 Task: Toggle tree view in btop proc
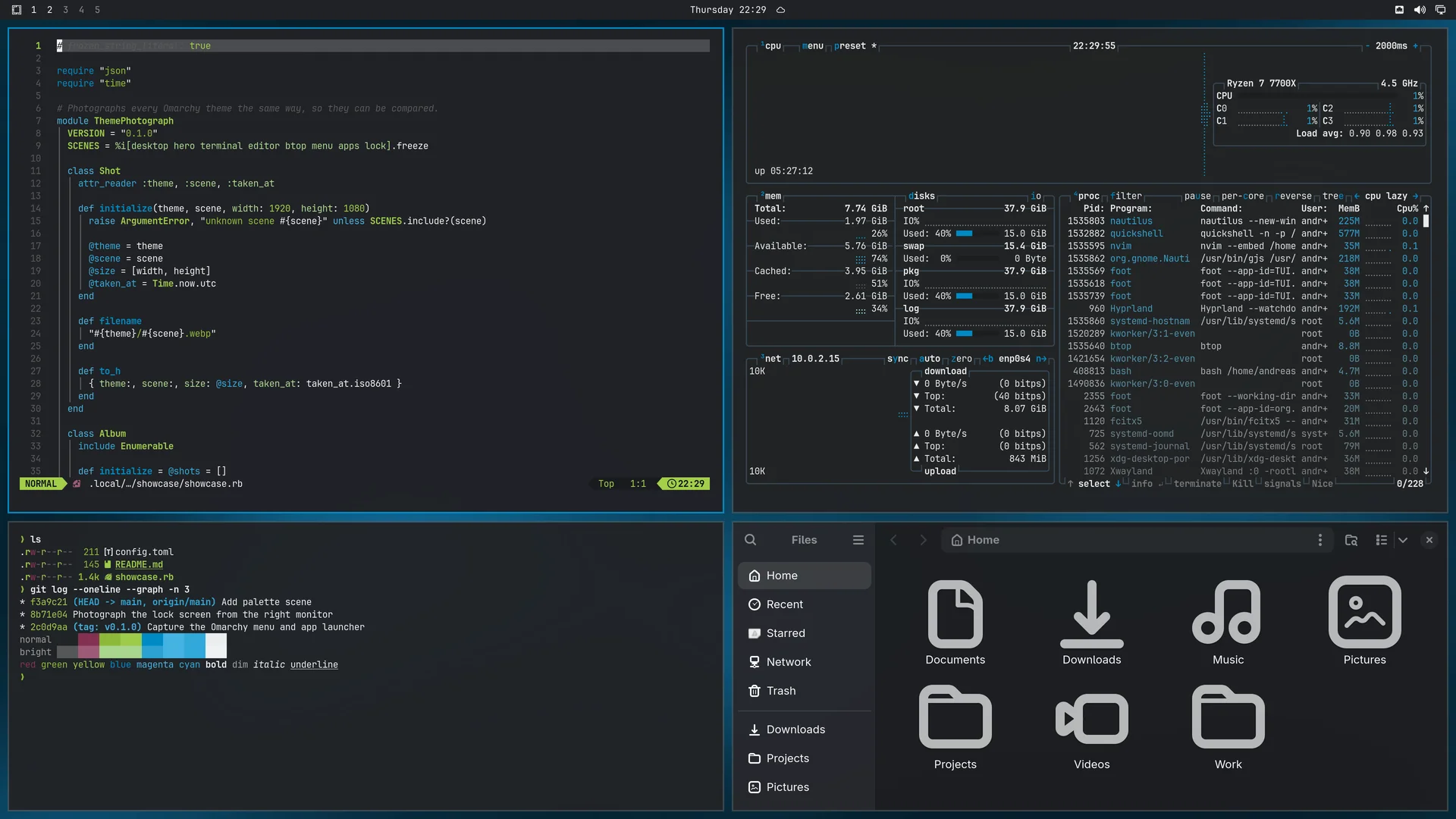(x=1332, y=196)
